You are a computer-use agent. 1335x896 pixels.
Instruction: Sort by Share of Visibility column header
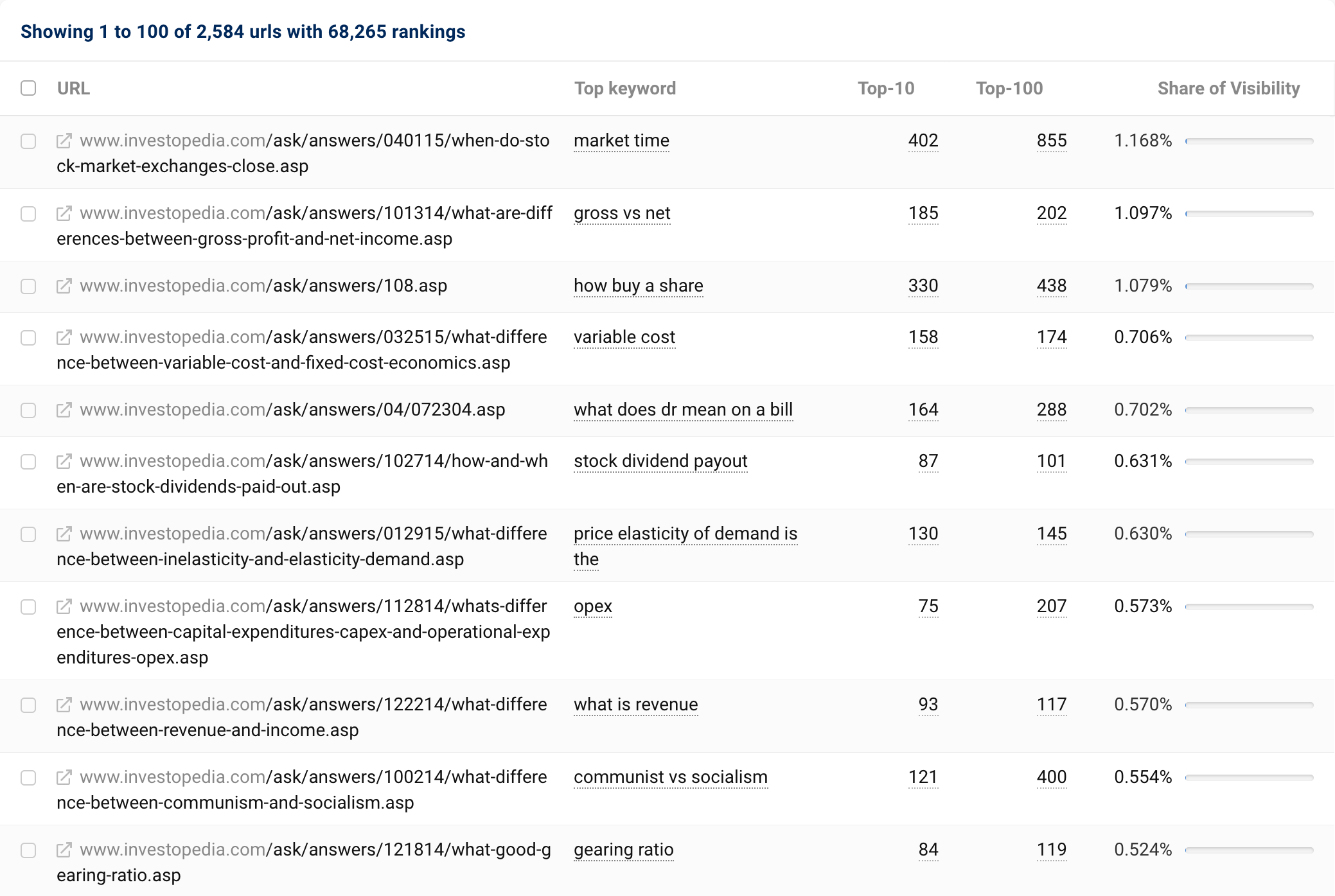[x=1228, y=88]
